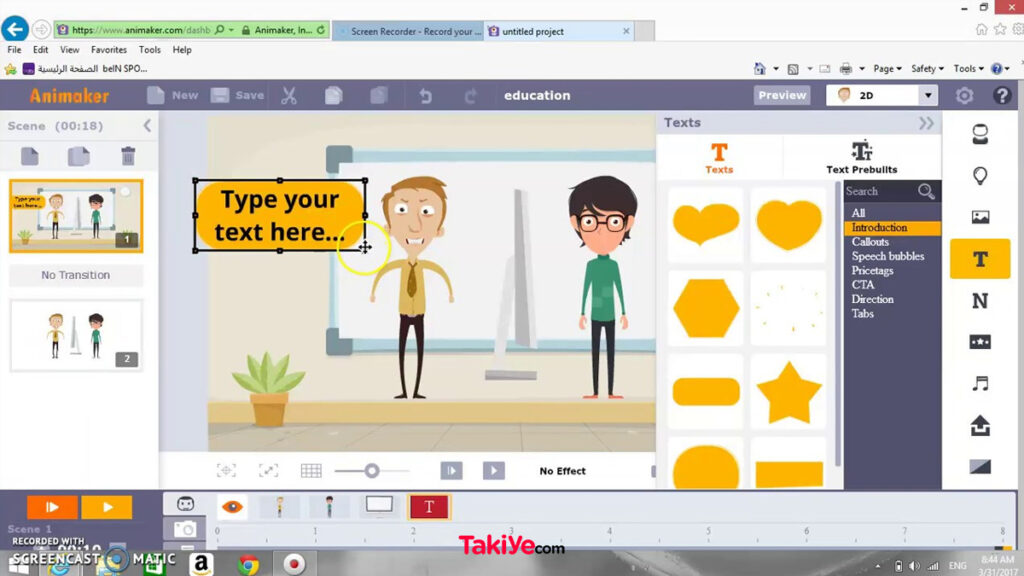Click the New project icon
Image resolution: width=1024 pixels, height=576 pixels.
pos(155,95)
